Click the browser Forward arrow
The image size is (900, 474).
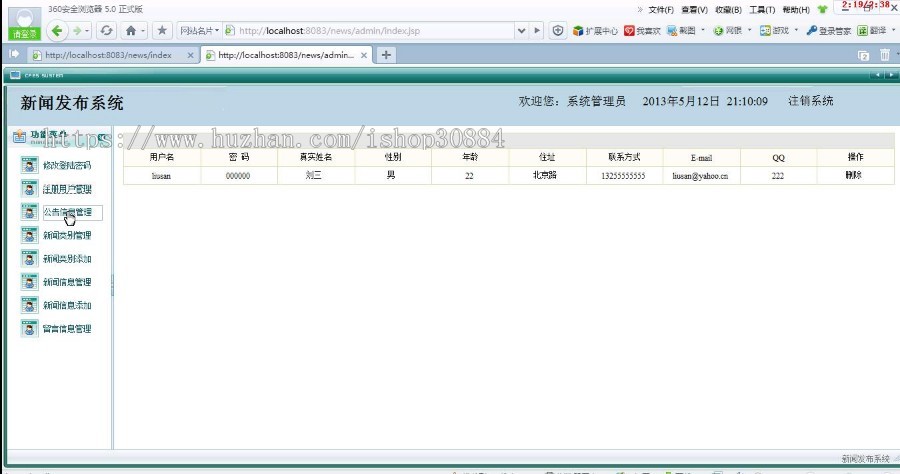pyautogui.click(x=76, y=30)
